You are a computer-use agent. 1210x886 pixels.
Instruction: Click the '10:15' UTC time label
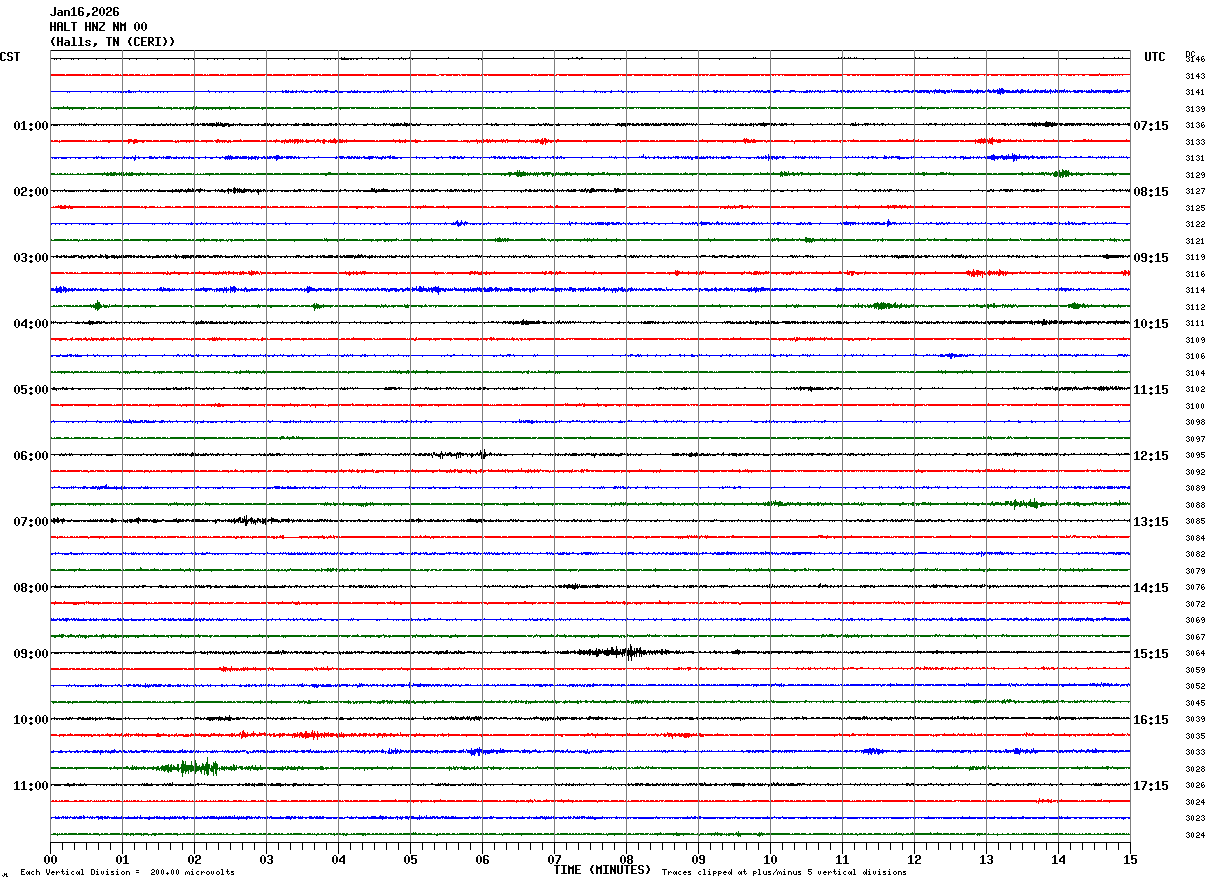pyautogui.click(x=1151, y=324)
